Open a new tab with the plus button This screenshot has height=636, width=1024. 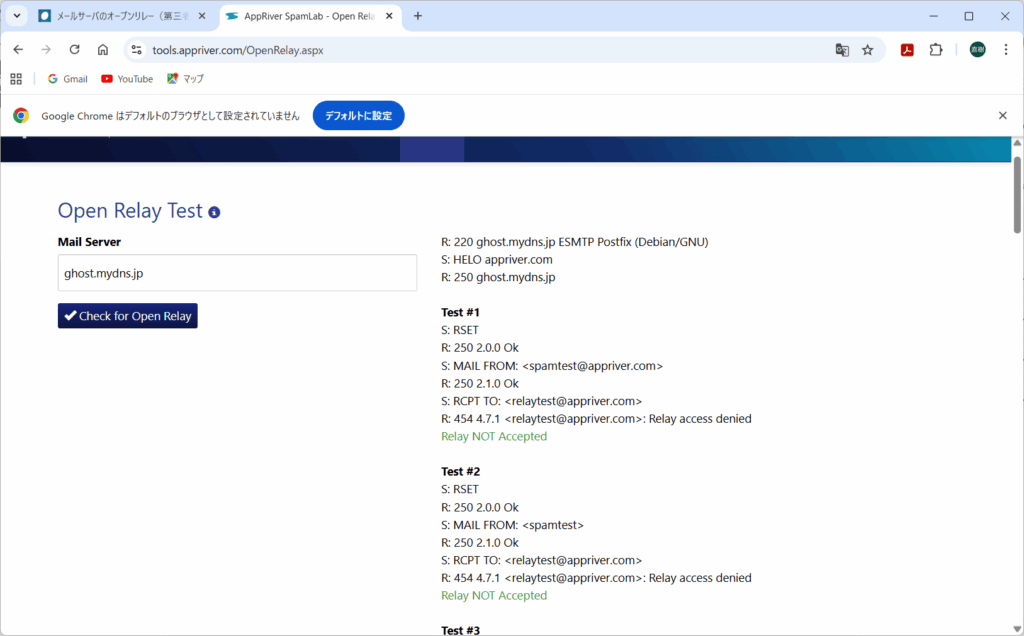(x=418, y=16)
